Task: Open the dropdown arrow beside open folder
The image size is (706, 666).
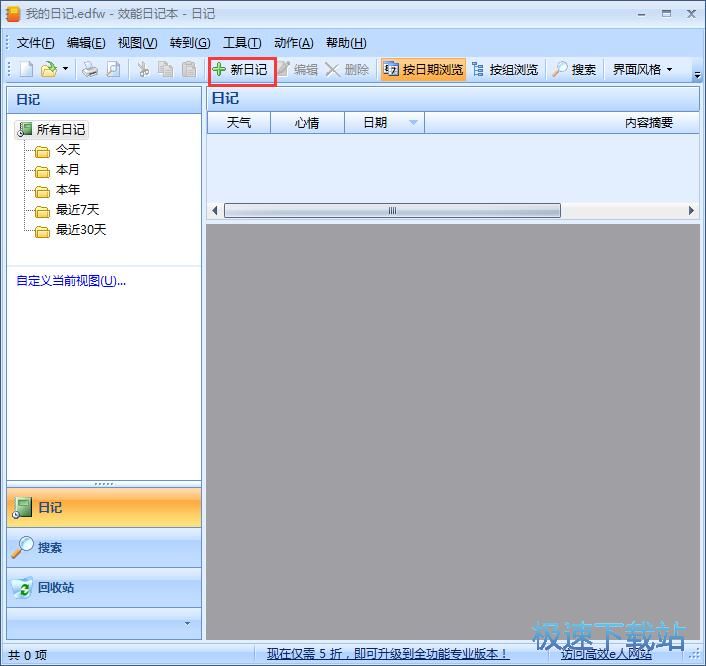Action: tap(65, 69)
